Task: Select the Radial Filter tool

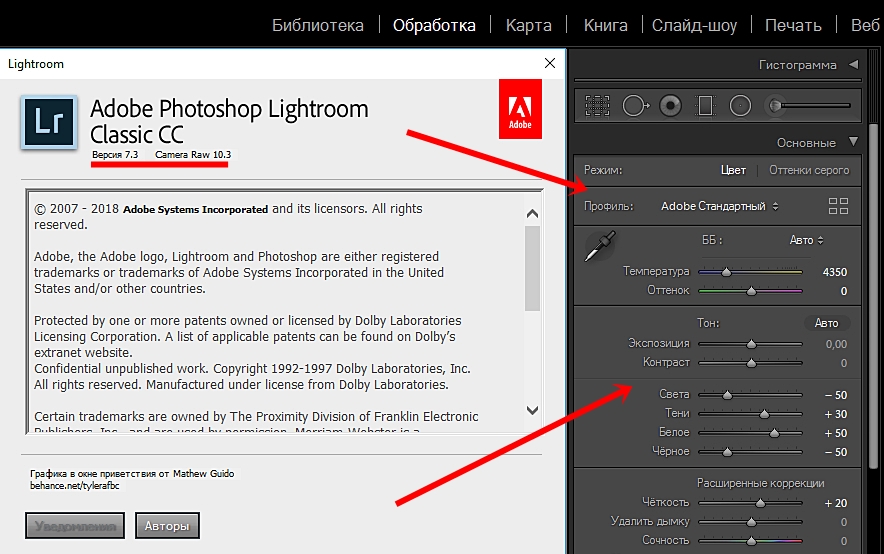Action: [x=740, y=105]
